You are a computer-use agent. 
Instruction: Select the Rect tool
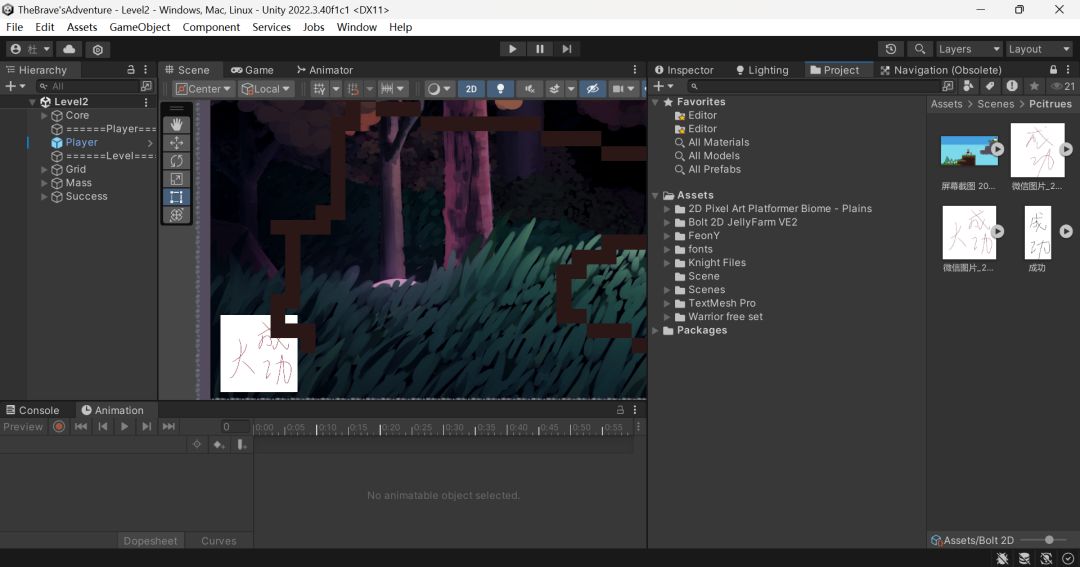(176, 196)
